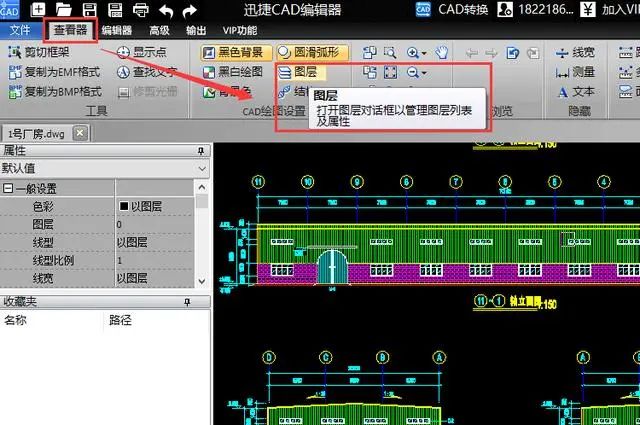The width and height of the screenshot is (640, 425).
Task: Open 查找文字 search tool
Action: [x=147, y=72]
